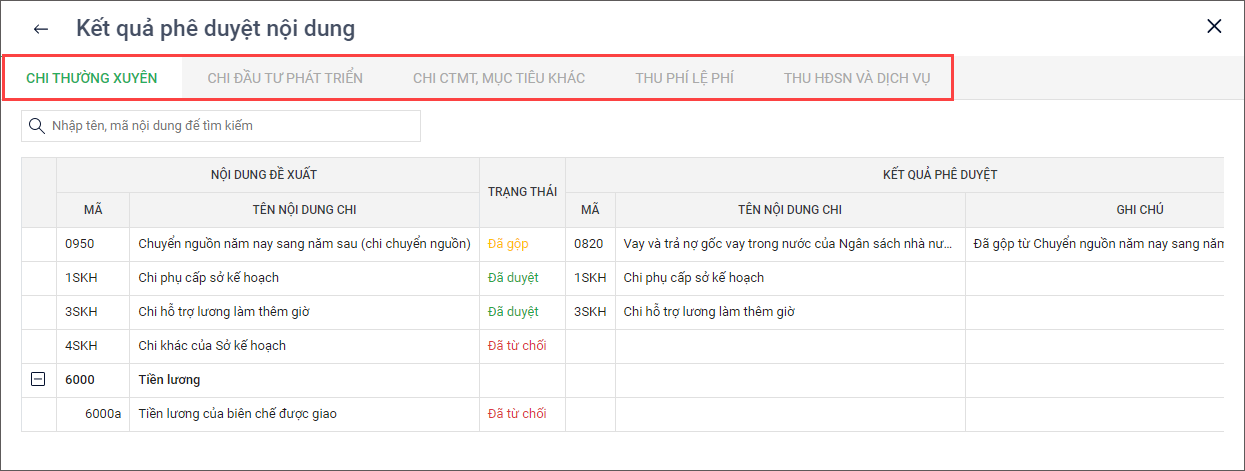This screenshot has height=471, width=1245.
Task: Click approved code 0820 cell
Action: pos(588,243)
